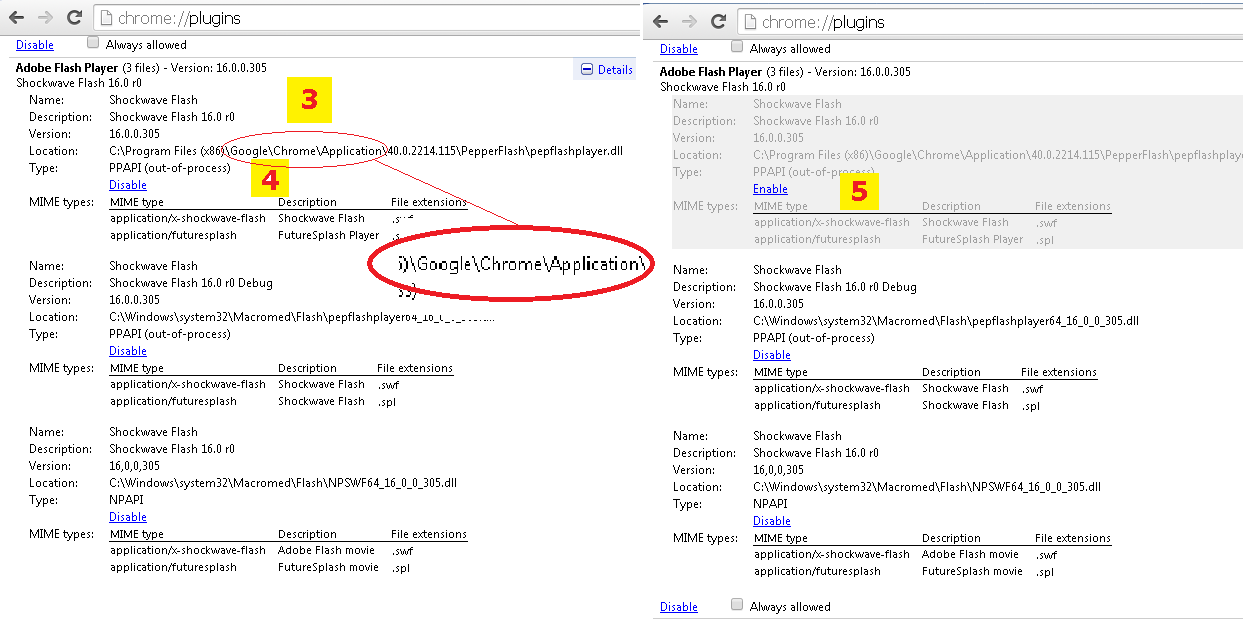Select "Adobe Flash movie" description in left window
This screenshot has height=620, width=1243.
326,550
